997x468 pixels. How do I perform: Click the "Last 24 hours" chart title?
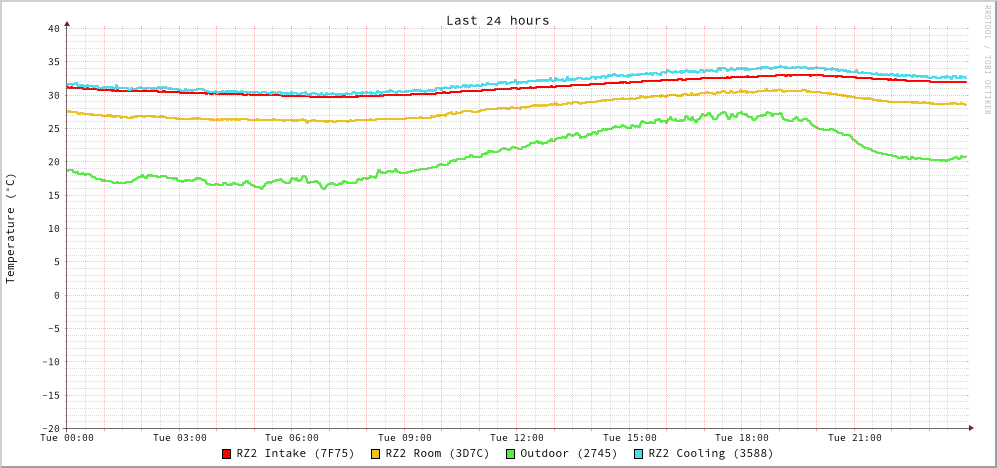point(497,20)
